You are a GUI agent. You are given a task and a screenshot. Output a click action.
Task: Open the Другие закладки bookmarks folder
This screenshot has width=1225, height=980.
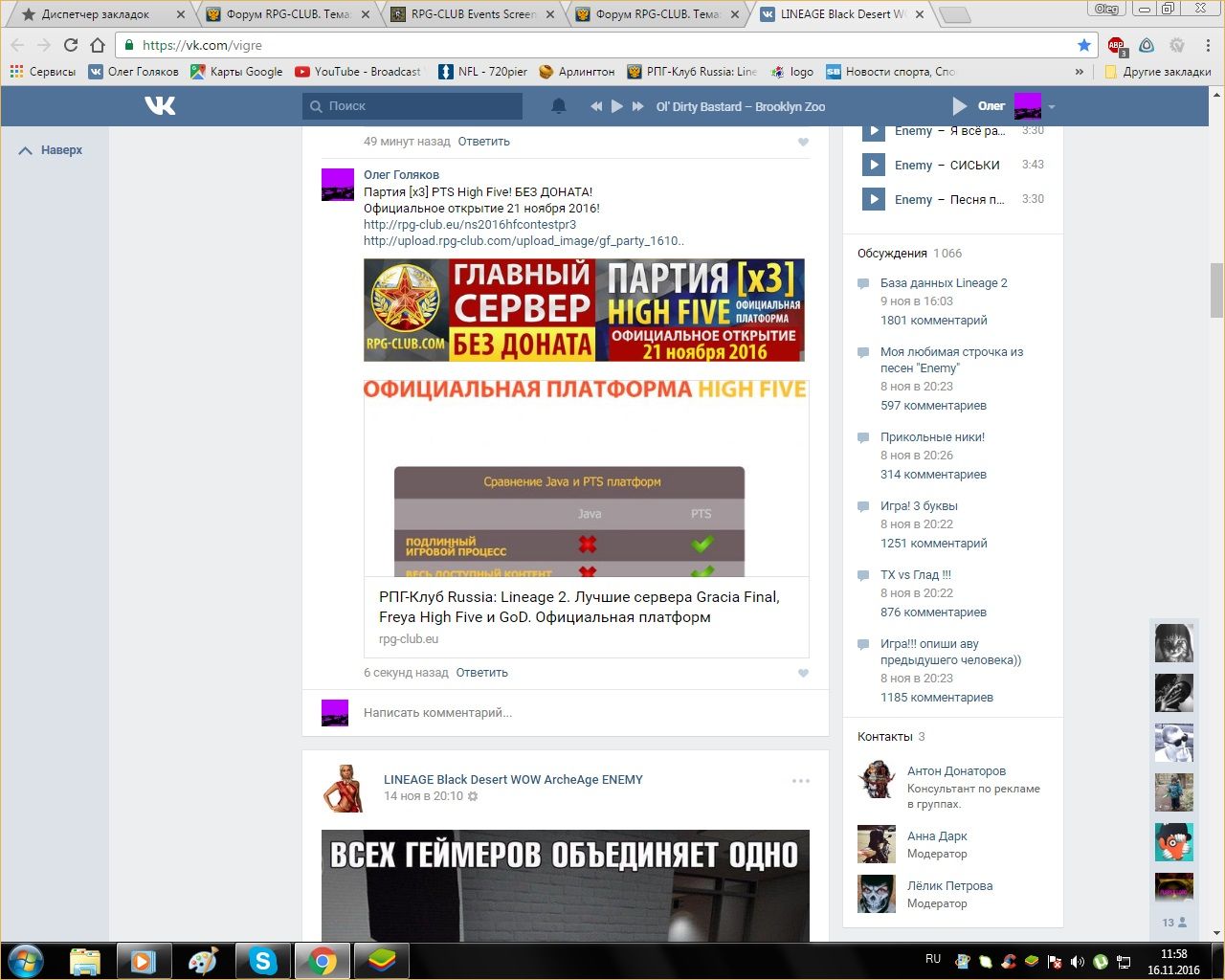tap(1157, 72)
